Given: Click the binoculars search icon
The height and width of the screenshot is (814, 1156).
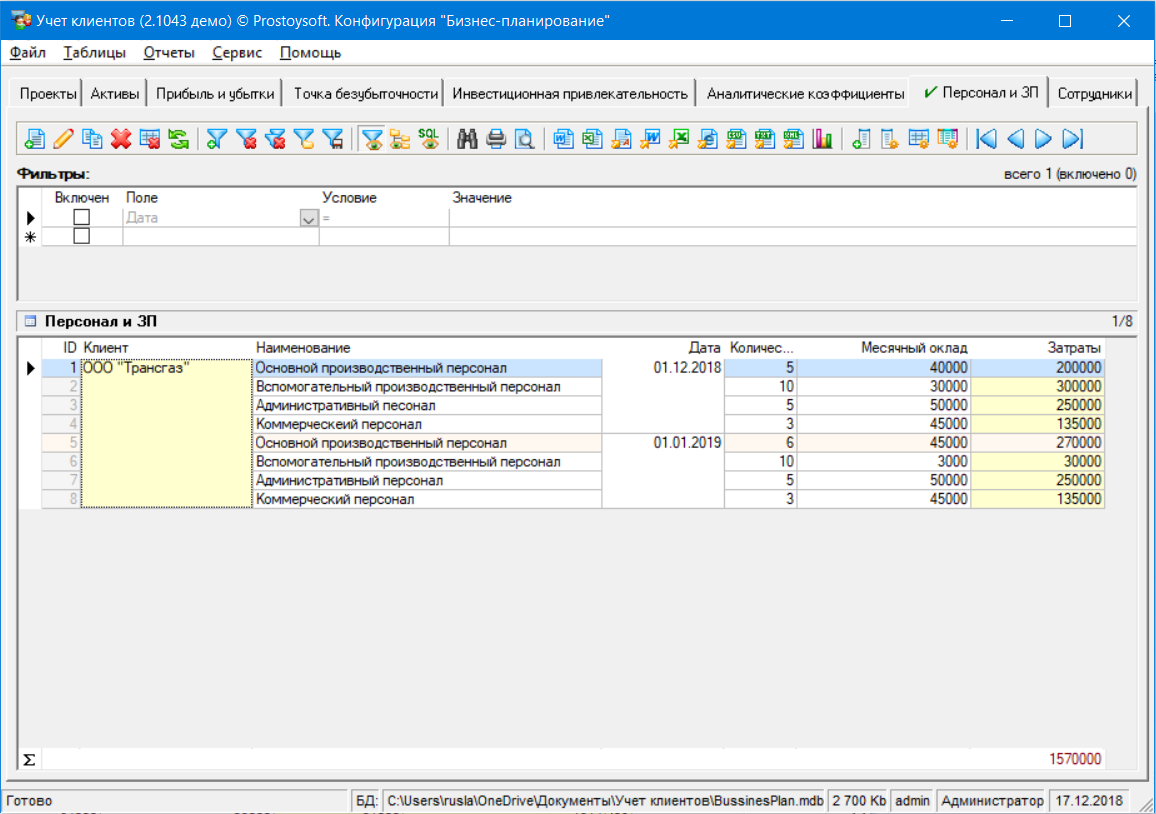Looking at the screenshot, I should [x=466, y=139].
